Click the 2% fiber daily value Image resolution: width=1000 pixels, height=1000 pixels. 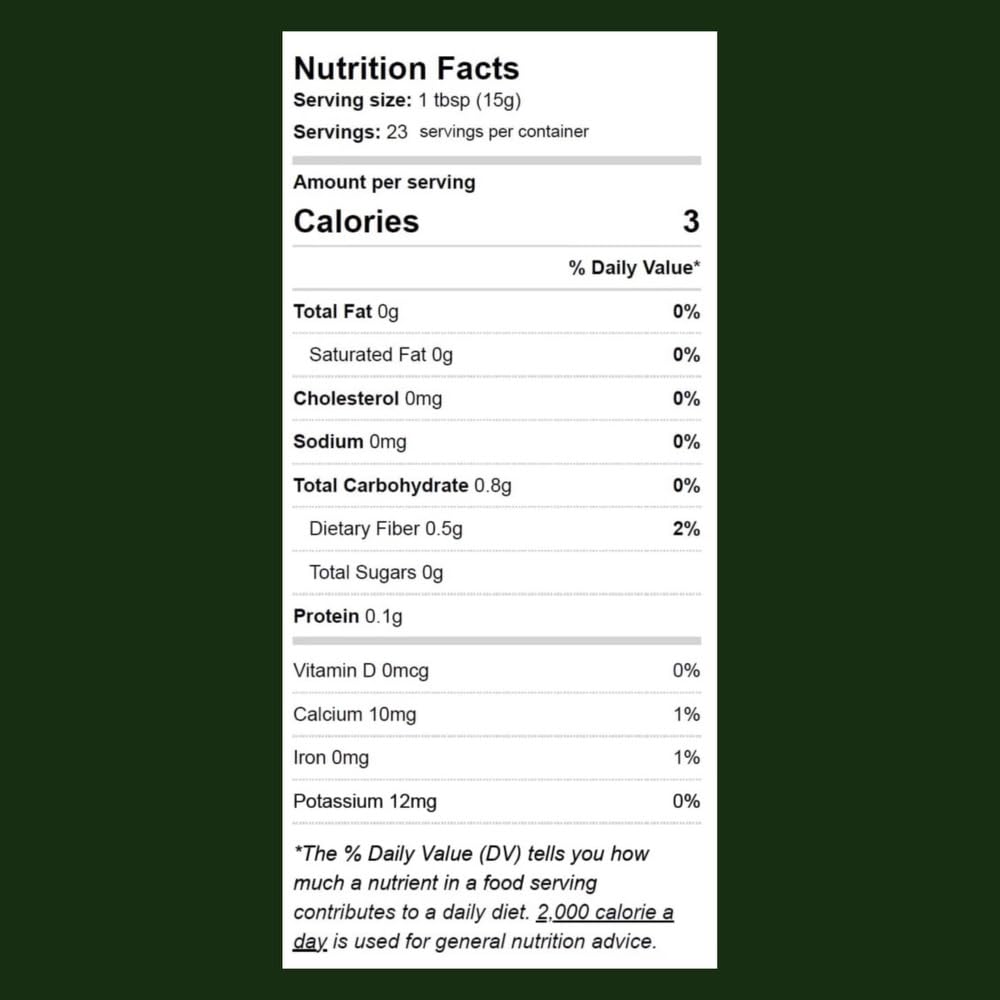686,529
